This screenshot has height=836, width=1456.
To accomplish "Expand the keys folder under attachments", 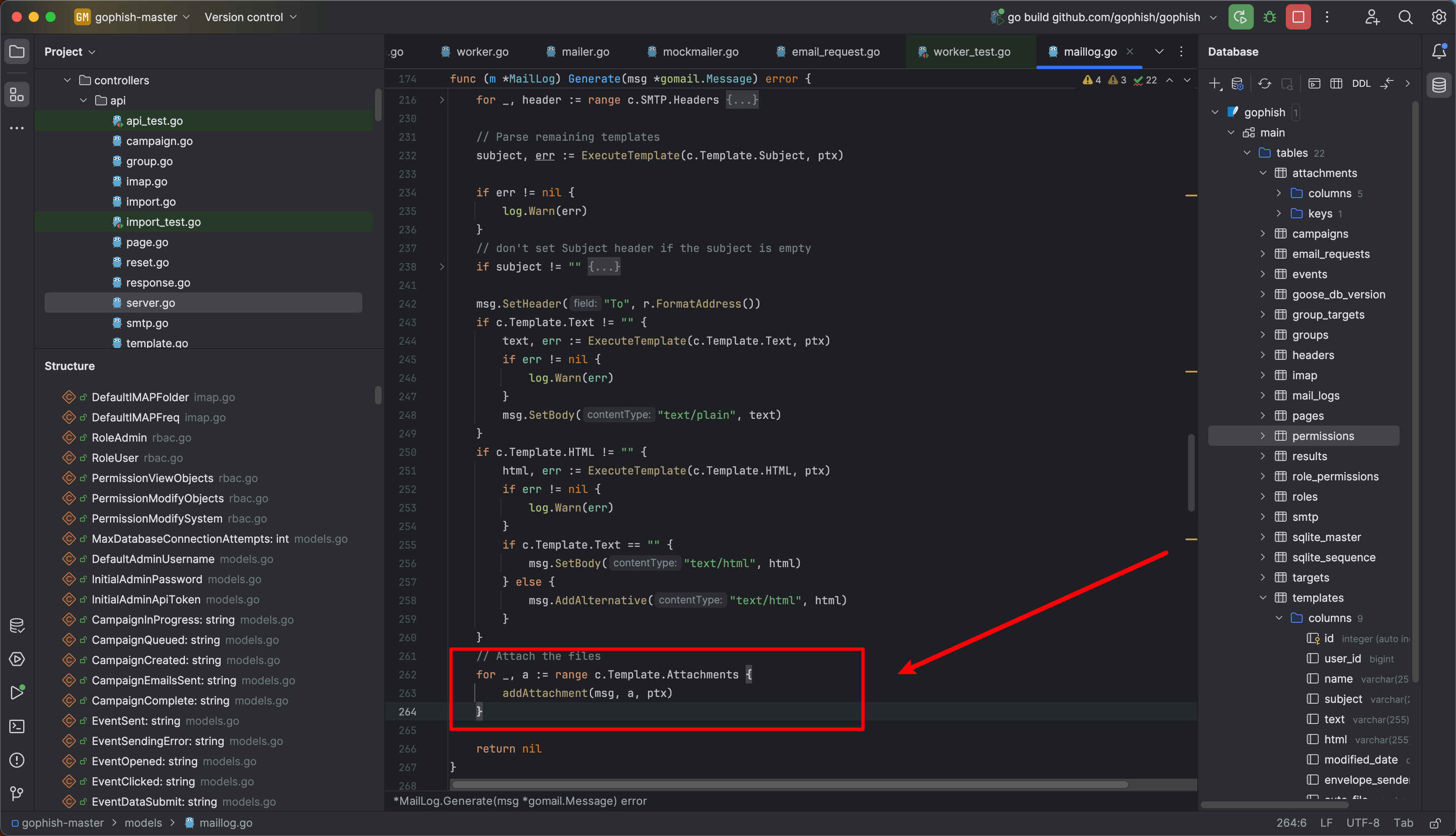I will tap(1279, 214).
